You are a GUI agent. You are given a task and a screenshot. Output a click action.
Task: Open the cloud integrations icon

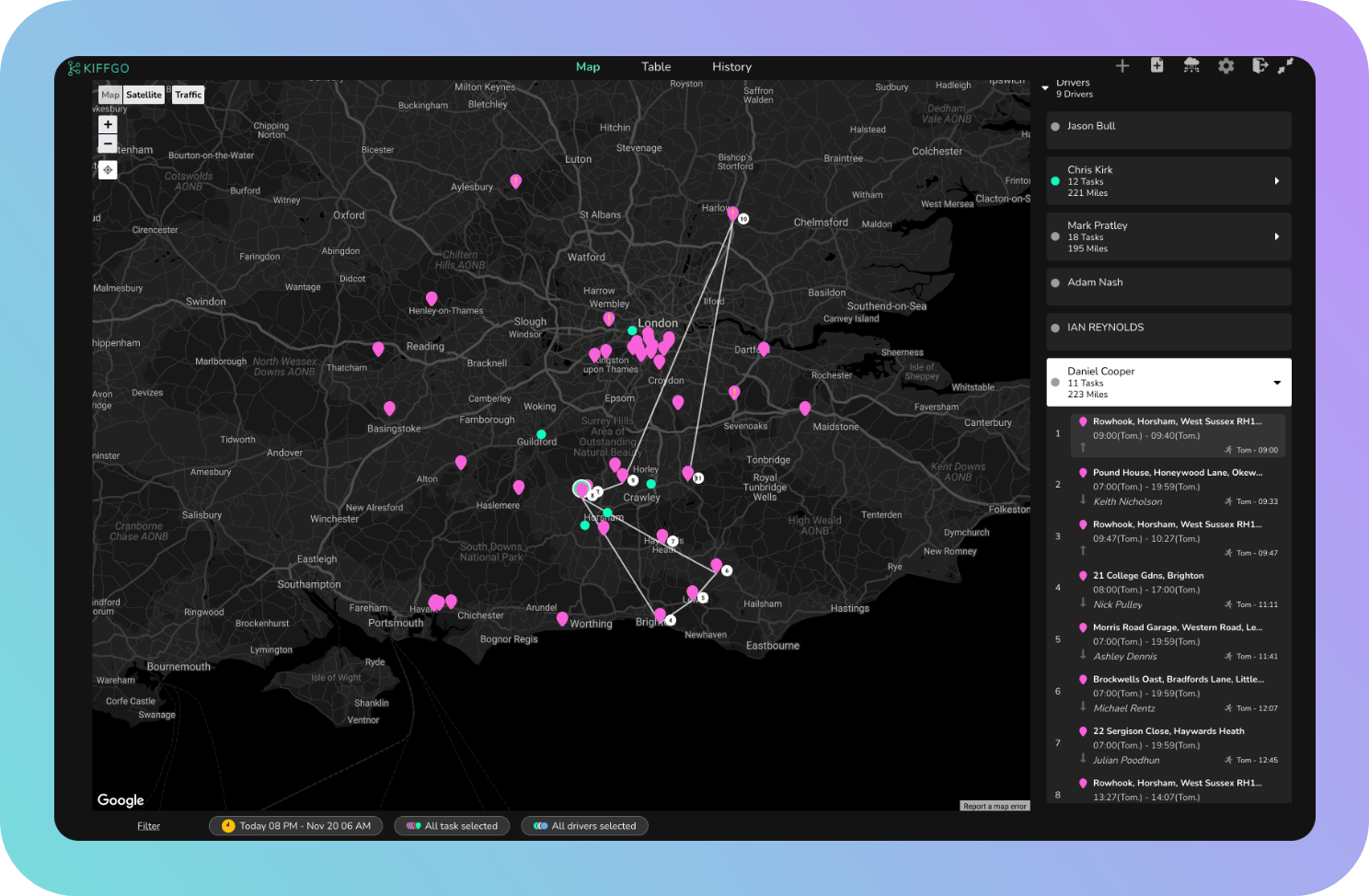1191,66
